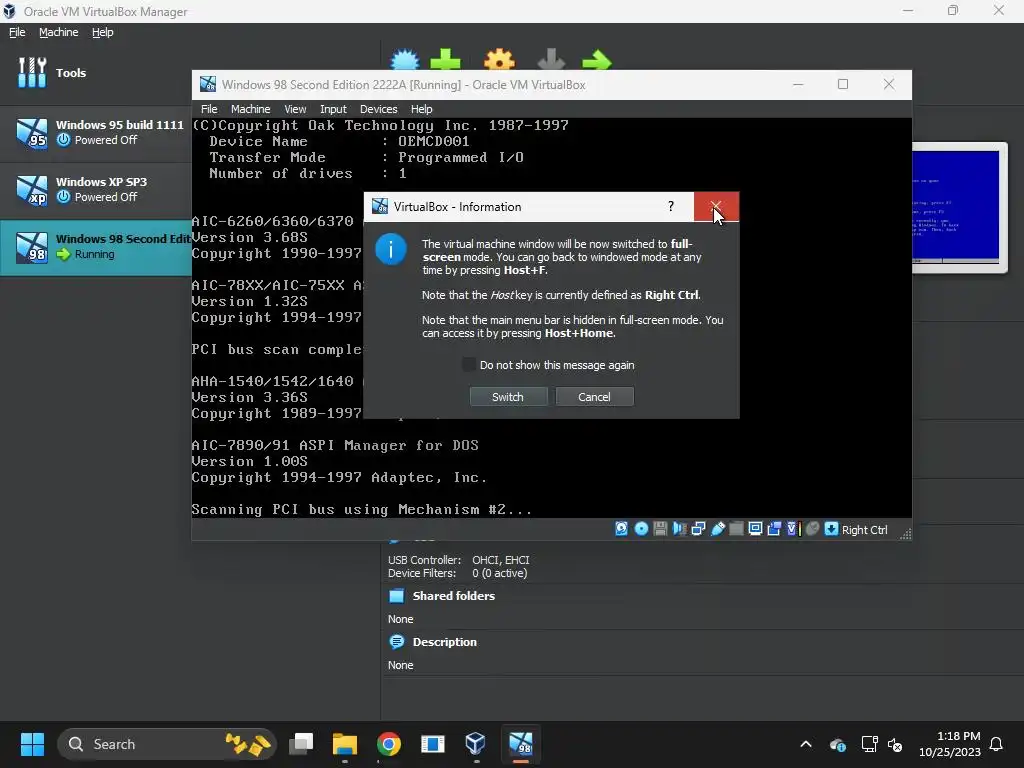
Task: Click display monitor icon in VM status bar
Action: coord(755,529)
